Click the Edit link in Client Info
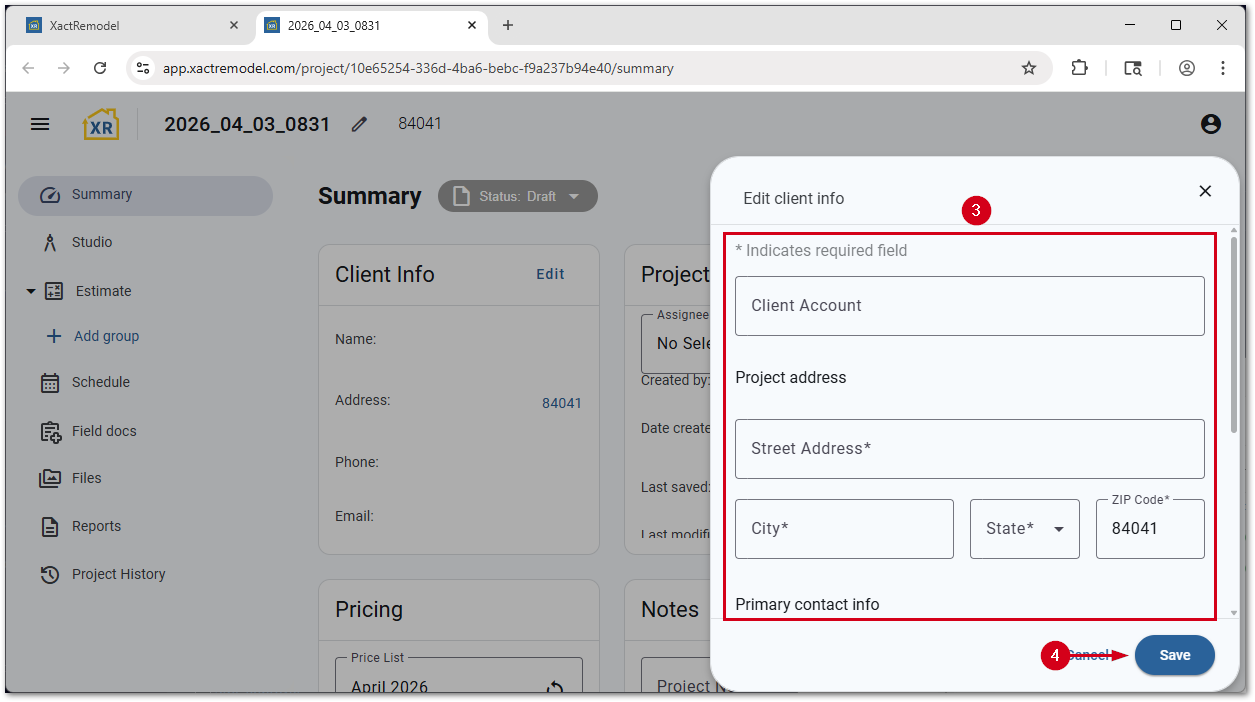This screenshot has height=702, width=1255. pos(550,273)
